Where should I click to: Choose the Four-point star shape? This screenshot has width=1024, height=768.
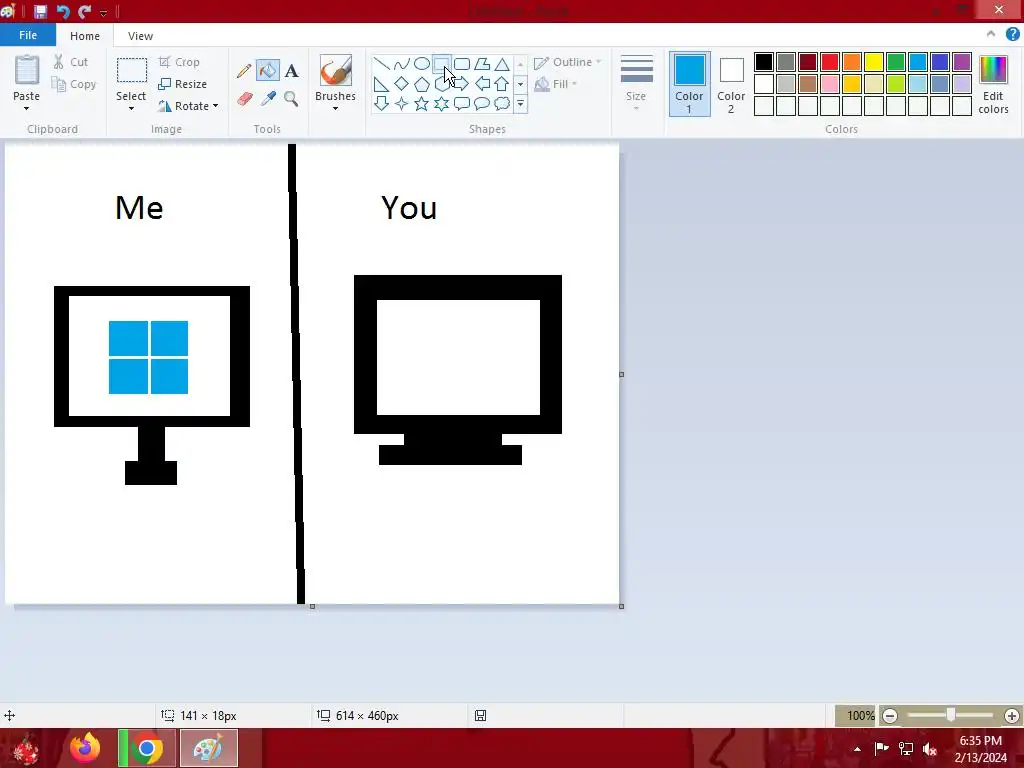pos(402,103)
